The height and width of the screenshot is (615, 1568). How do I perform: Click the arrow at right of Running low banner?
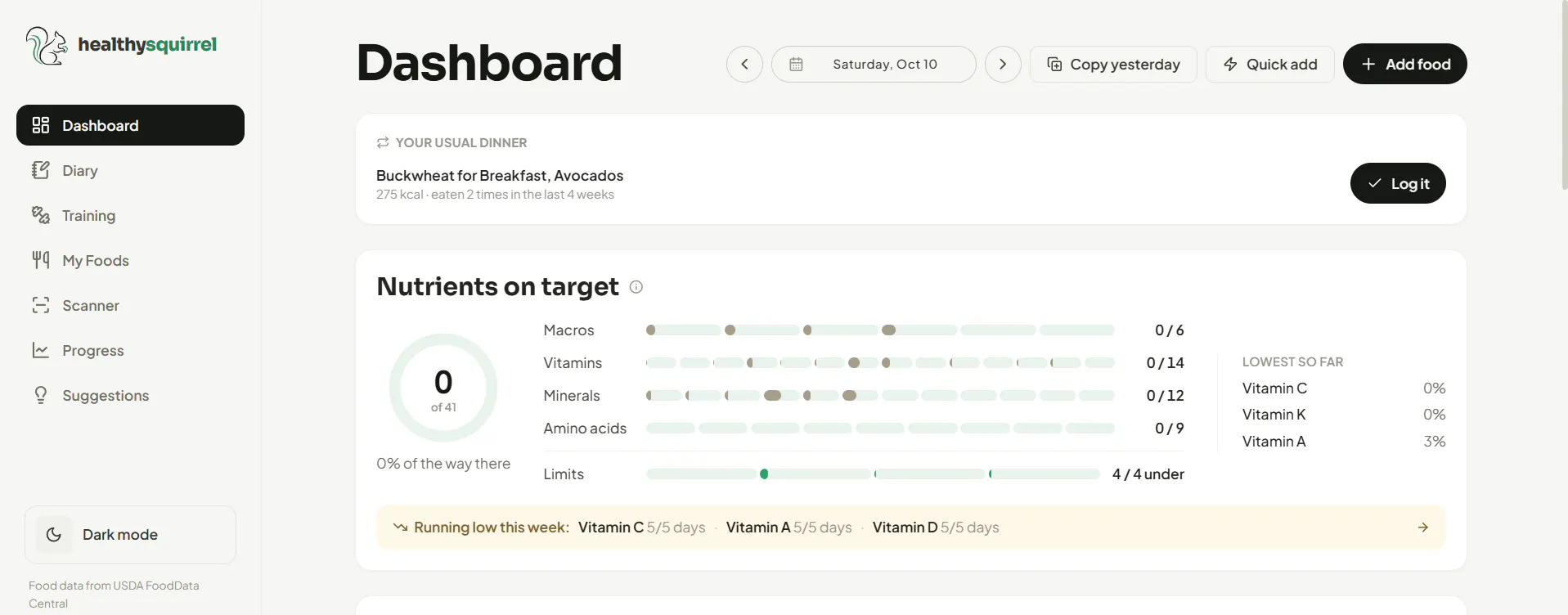click(x=1423, y=527)
